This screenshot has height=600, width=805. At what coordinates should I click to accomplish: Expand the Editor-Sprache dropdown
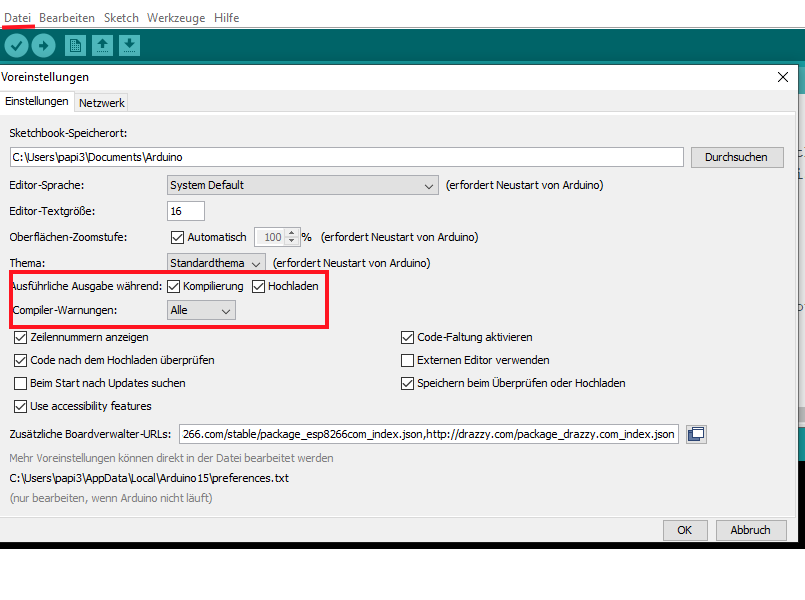click(303, 185)
